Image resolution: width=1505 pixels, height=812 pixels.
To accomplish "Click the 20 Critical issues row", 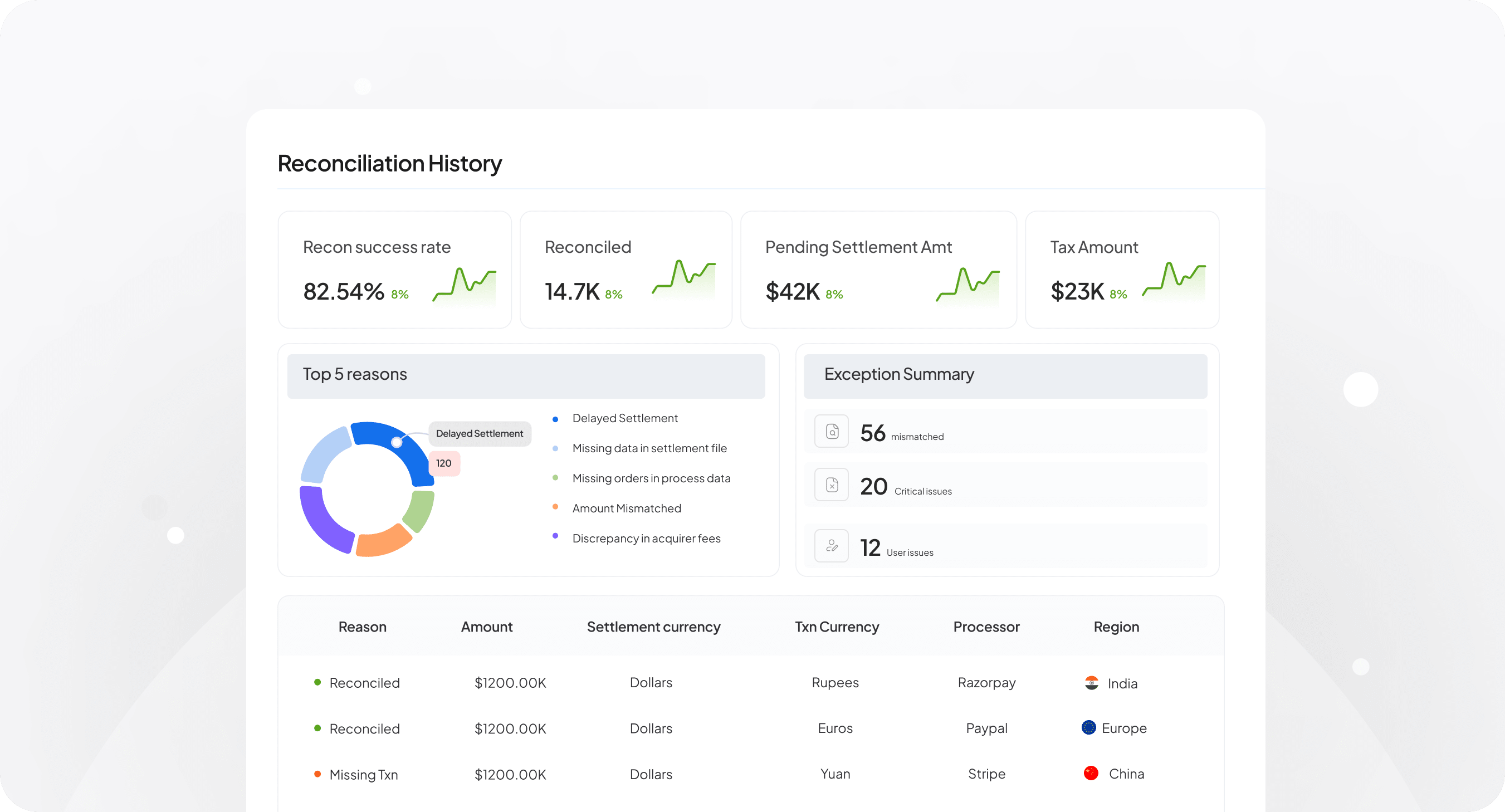I will point(1005,485).
